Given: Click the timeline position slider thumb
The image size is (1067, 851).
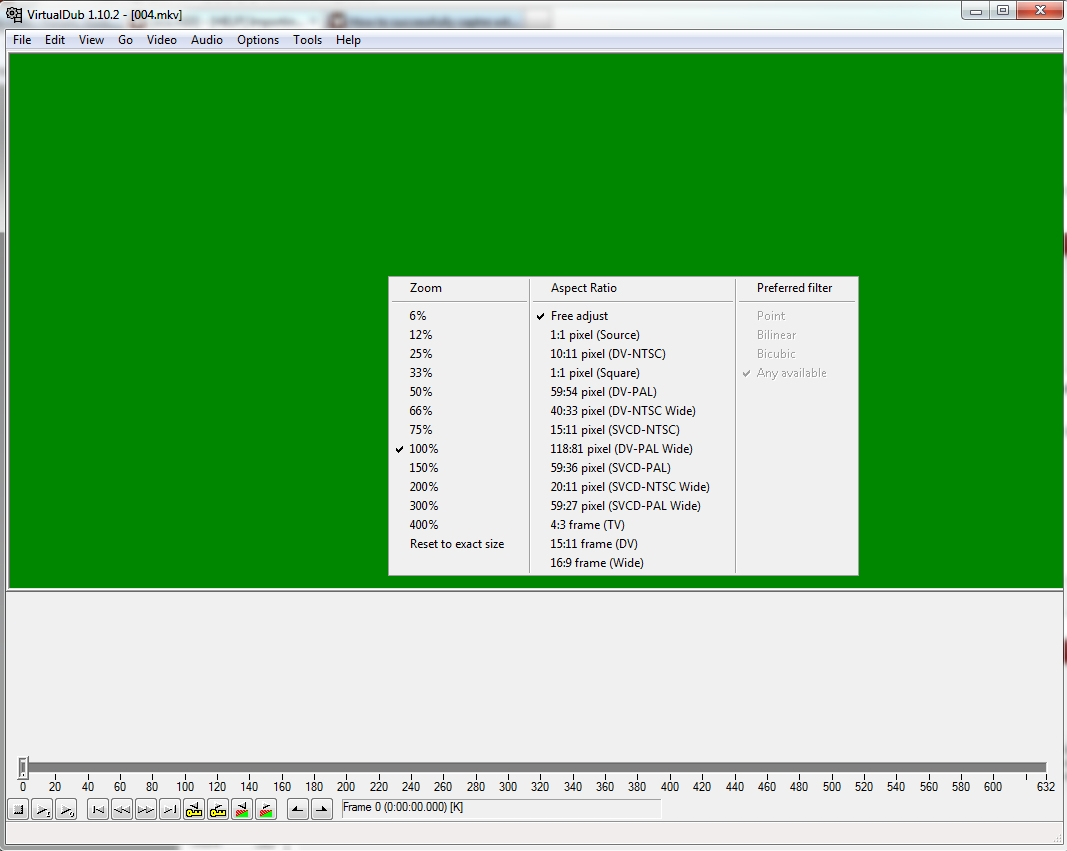Looking at the screenshot, I should point(23,767).
